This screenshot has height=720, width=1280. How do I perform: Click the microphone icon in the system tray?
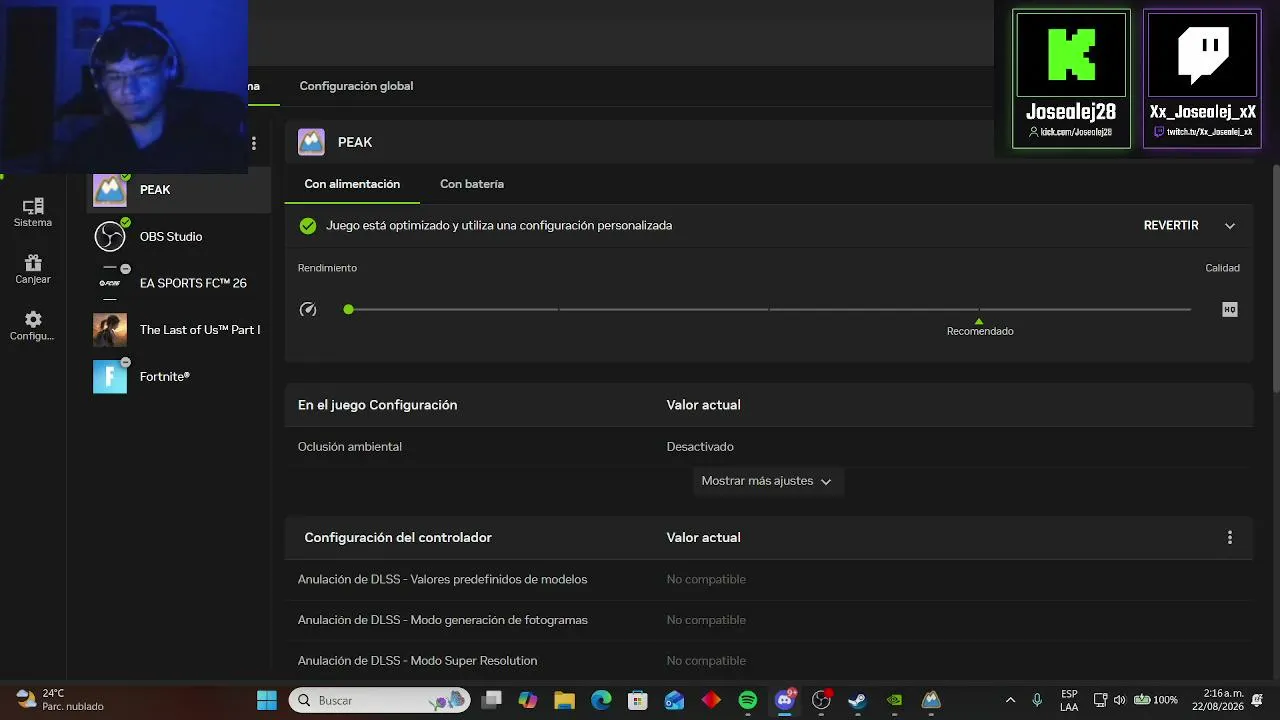click(x=1037, y=701)
